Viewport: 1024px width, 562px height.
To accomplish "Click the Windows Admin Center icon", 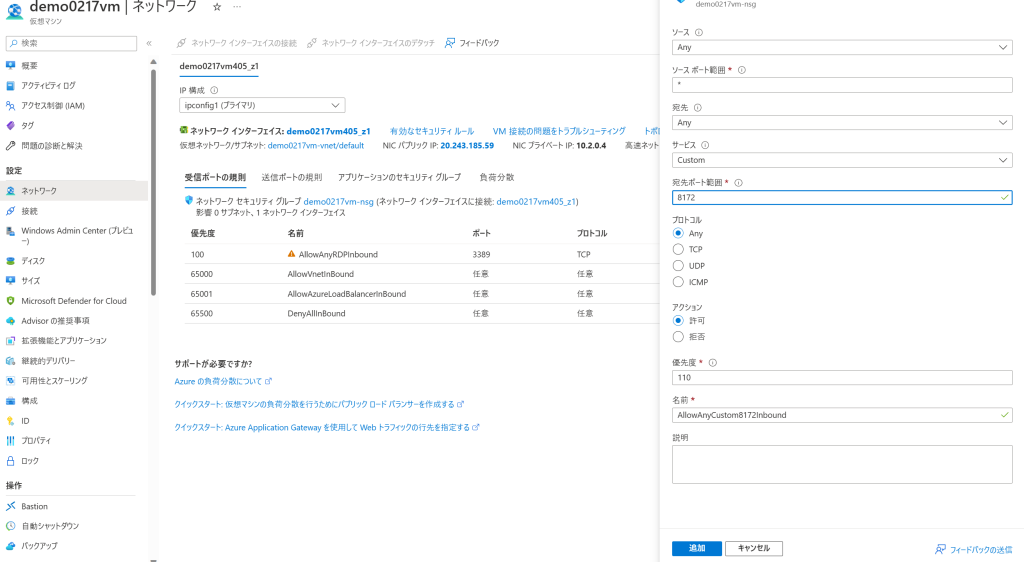I will pyautogui.click(x=10, y=231).
